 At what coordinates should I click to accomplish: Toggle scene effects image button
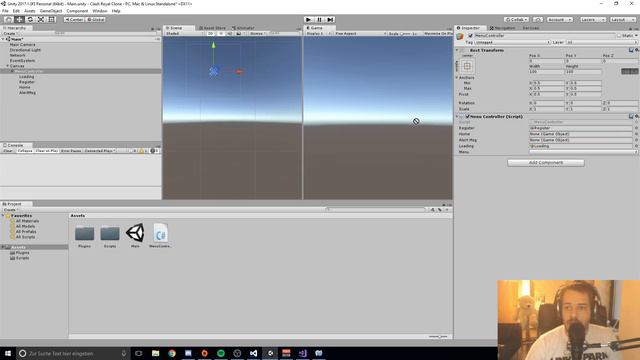(239, 33)
